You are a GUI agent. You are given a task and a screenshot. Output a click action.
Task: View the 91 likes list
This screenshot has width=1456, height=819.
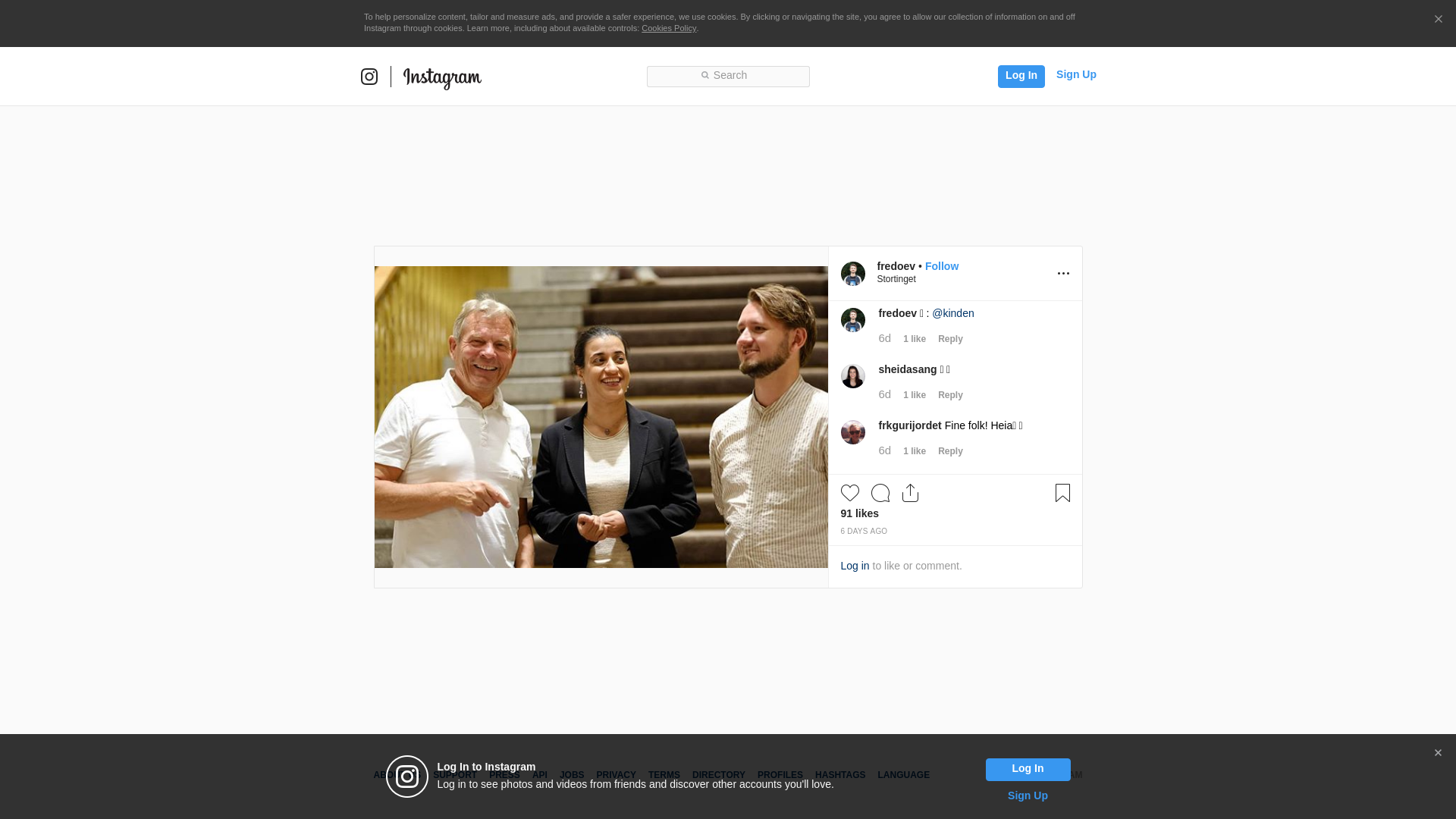(x=859, y=513)
